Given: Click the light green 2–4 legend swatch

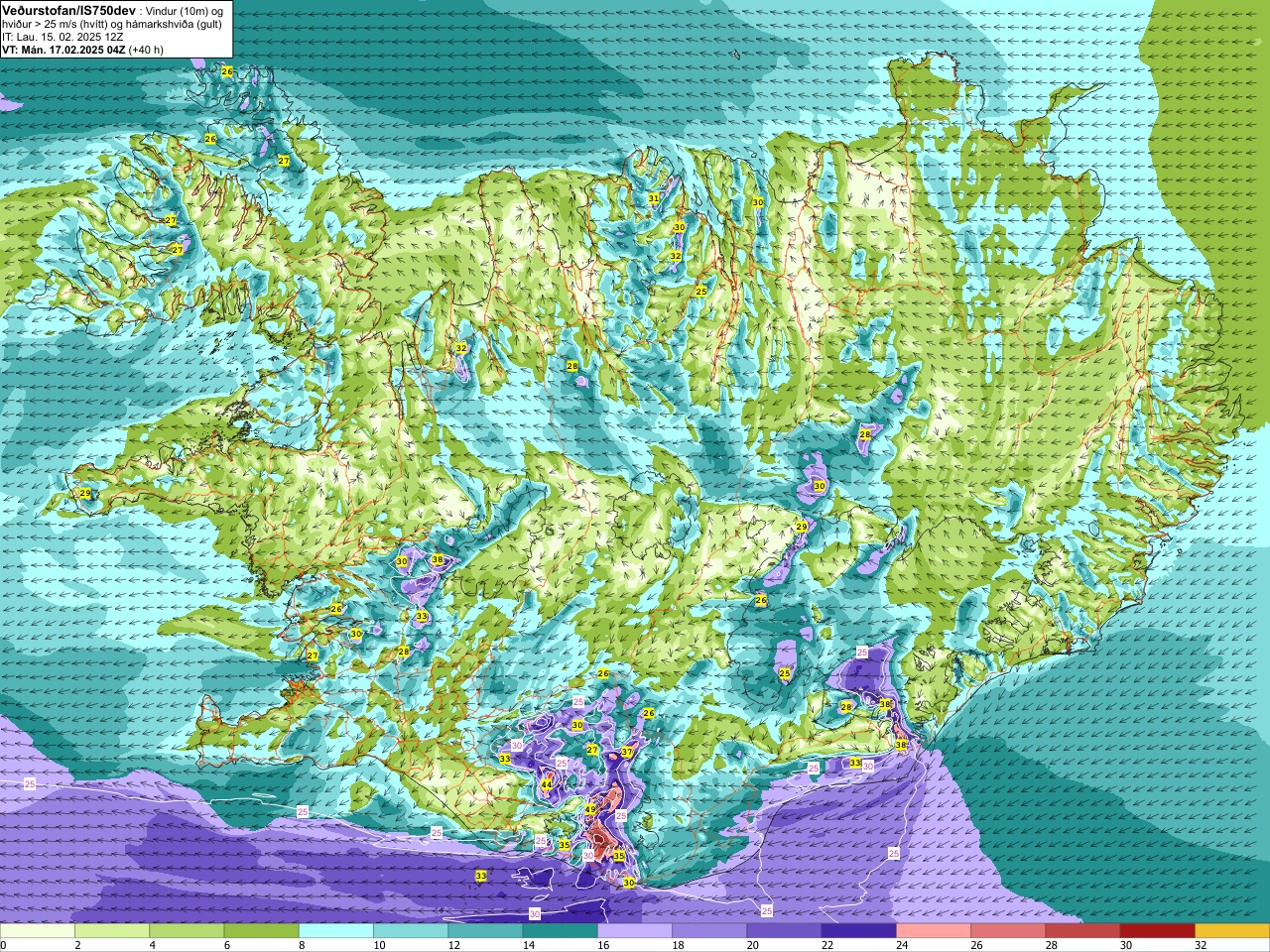Looking at the screenshot, I should 112,931.
